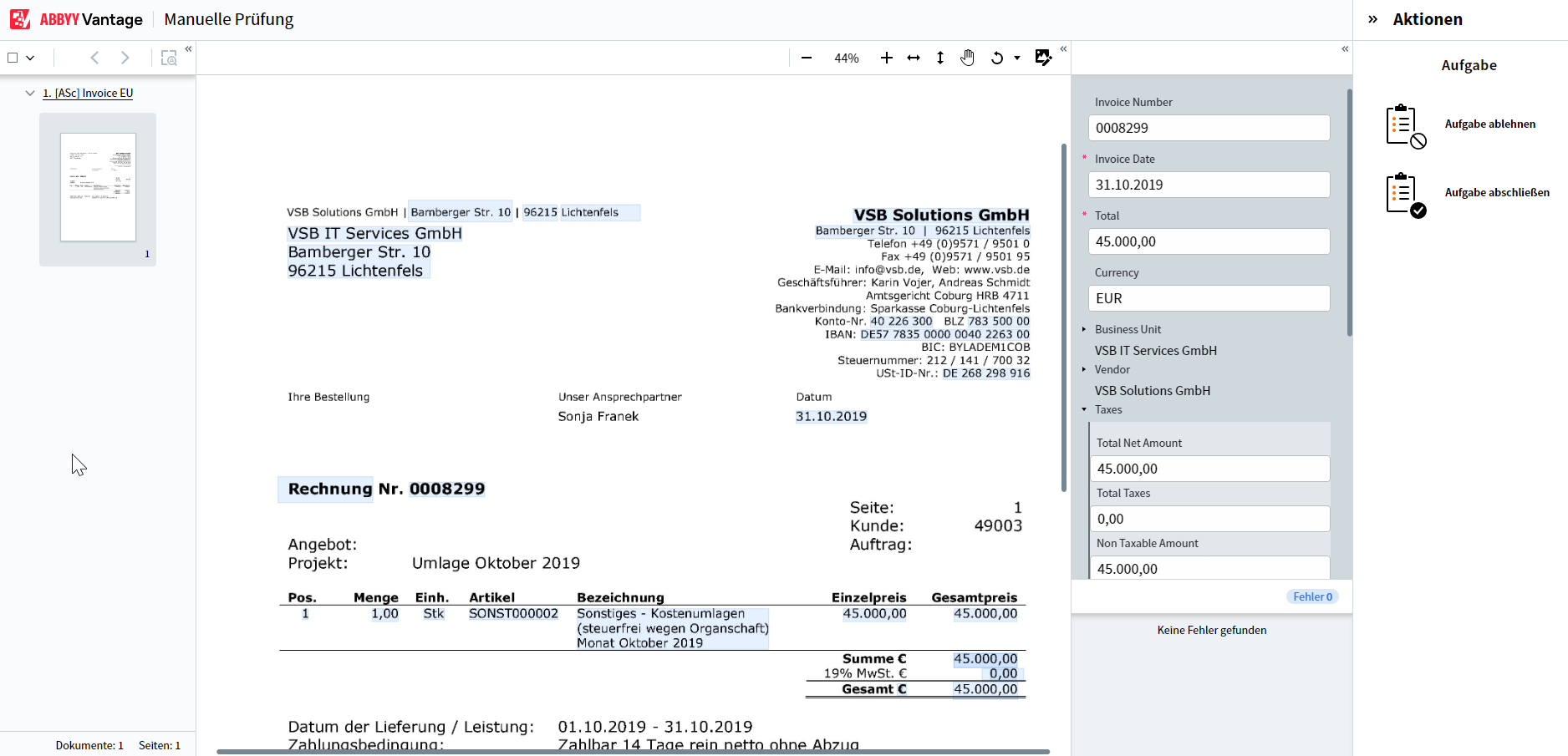Expand the Business Unit group
This screenshot has width=1568, height=756.
click(1084, 329)
